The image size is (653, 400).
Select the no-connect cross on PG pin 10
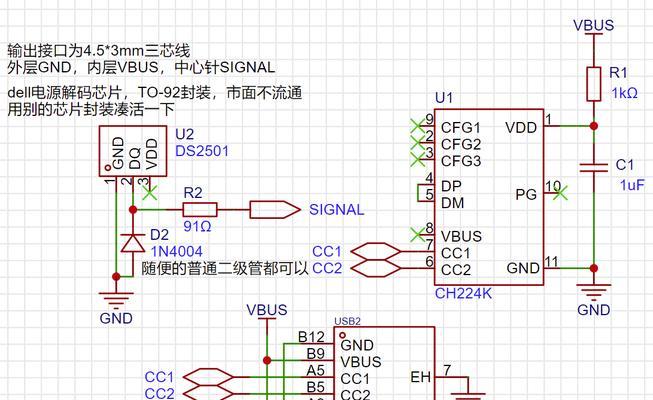pyautogui.click(x=560, y=193)
